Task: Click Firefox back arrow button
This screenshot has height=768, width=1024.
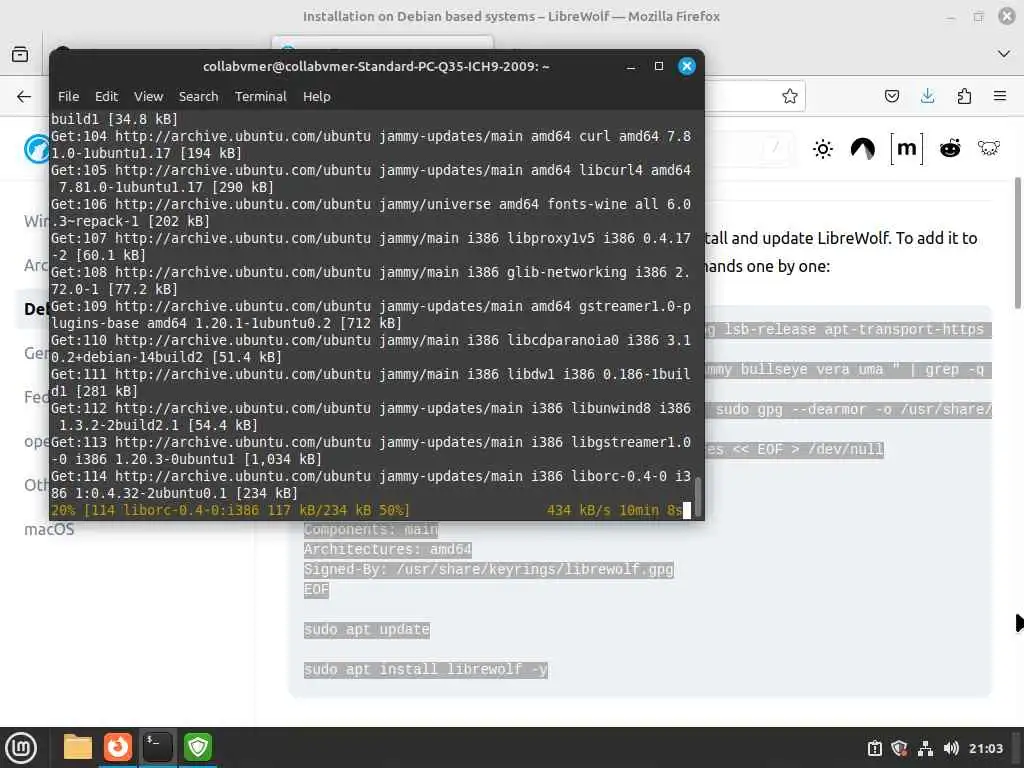Action: click(24, 97)
